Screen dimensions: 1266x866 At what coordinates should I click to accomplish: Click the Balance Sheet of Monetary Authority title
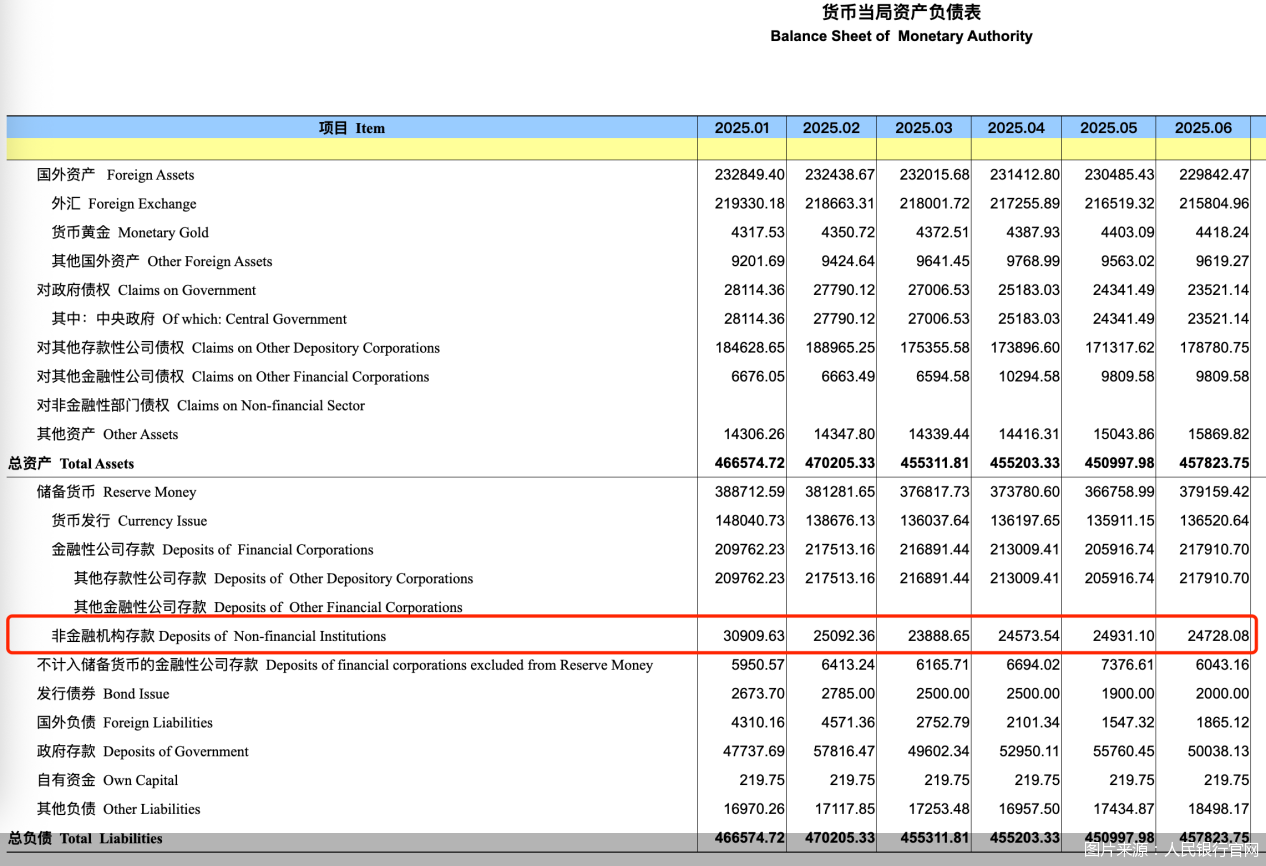click(901, 36)
